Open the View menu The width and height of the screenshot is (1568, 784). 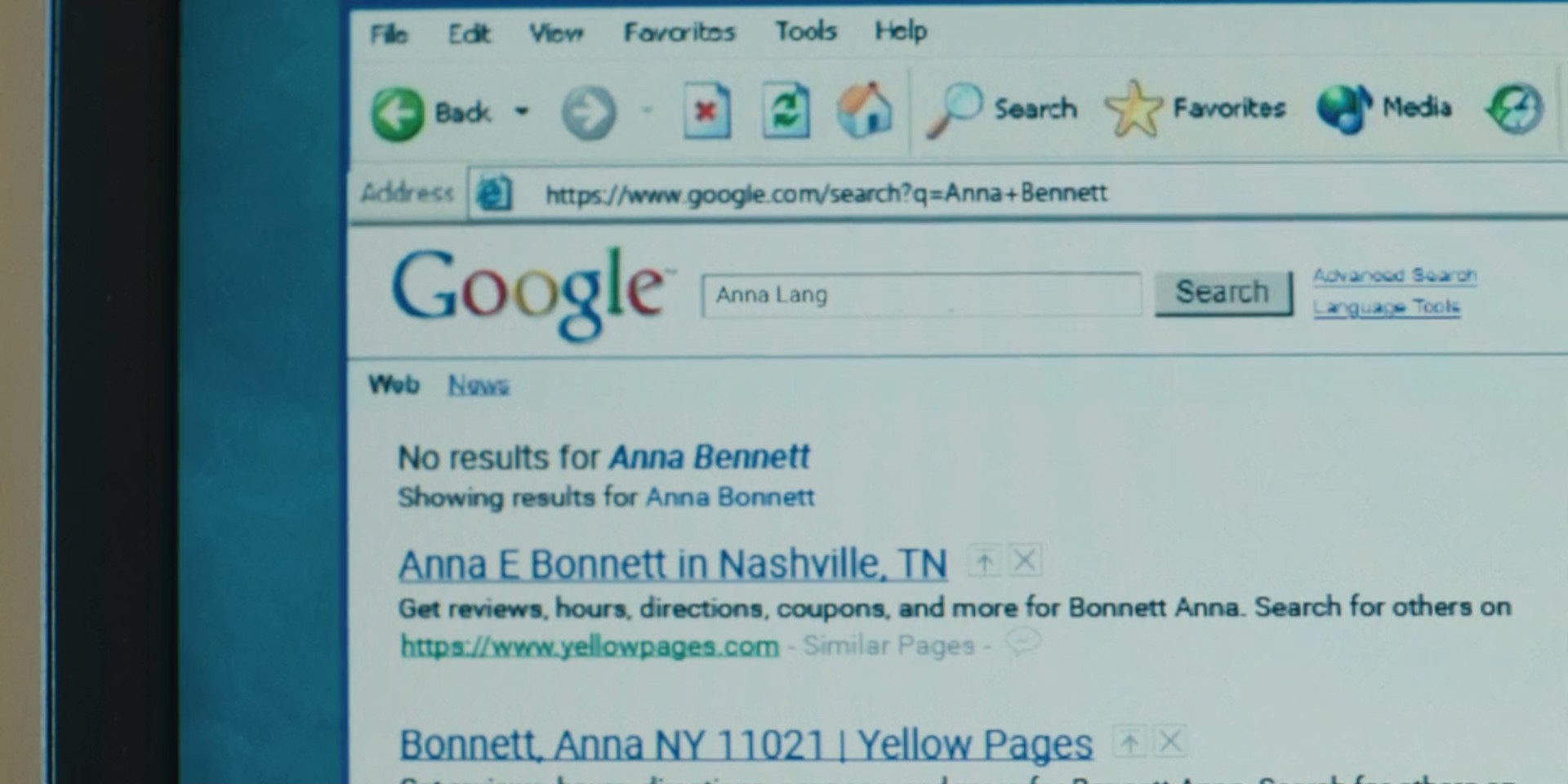point(556,33)
